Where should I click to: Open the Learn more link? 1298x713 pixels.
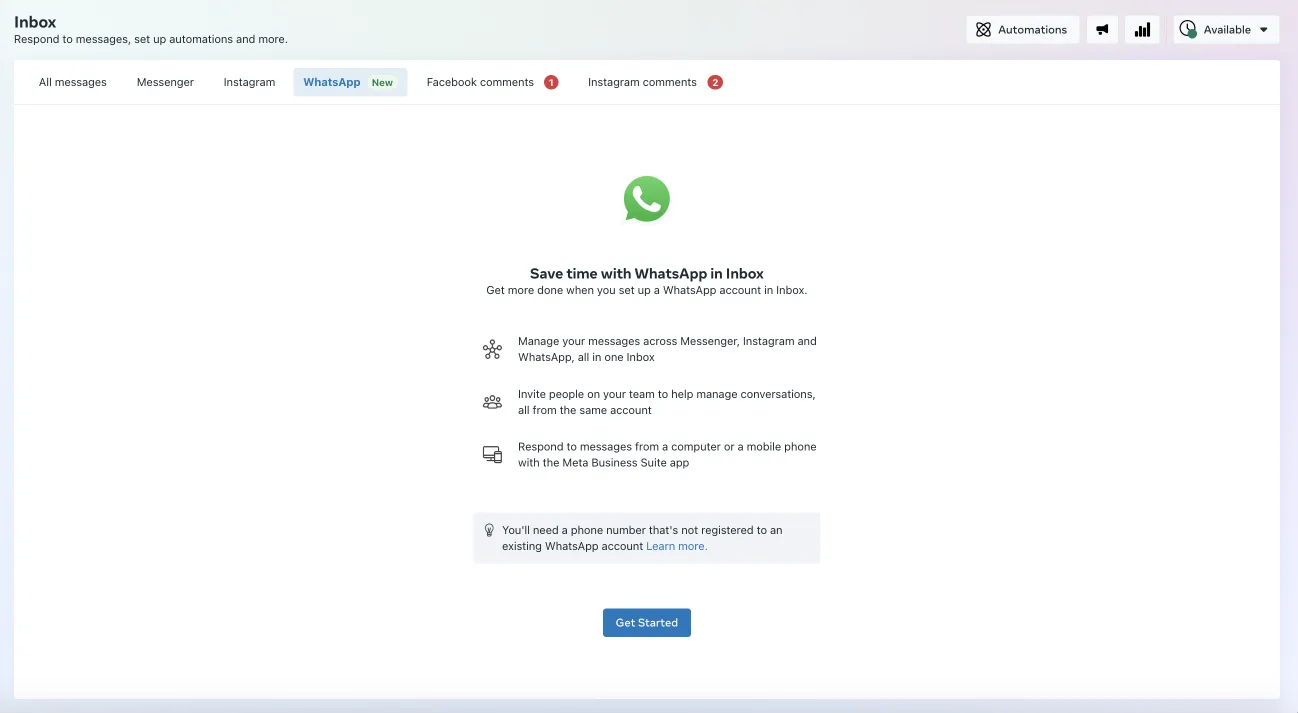(x=675, y=546)
